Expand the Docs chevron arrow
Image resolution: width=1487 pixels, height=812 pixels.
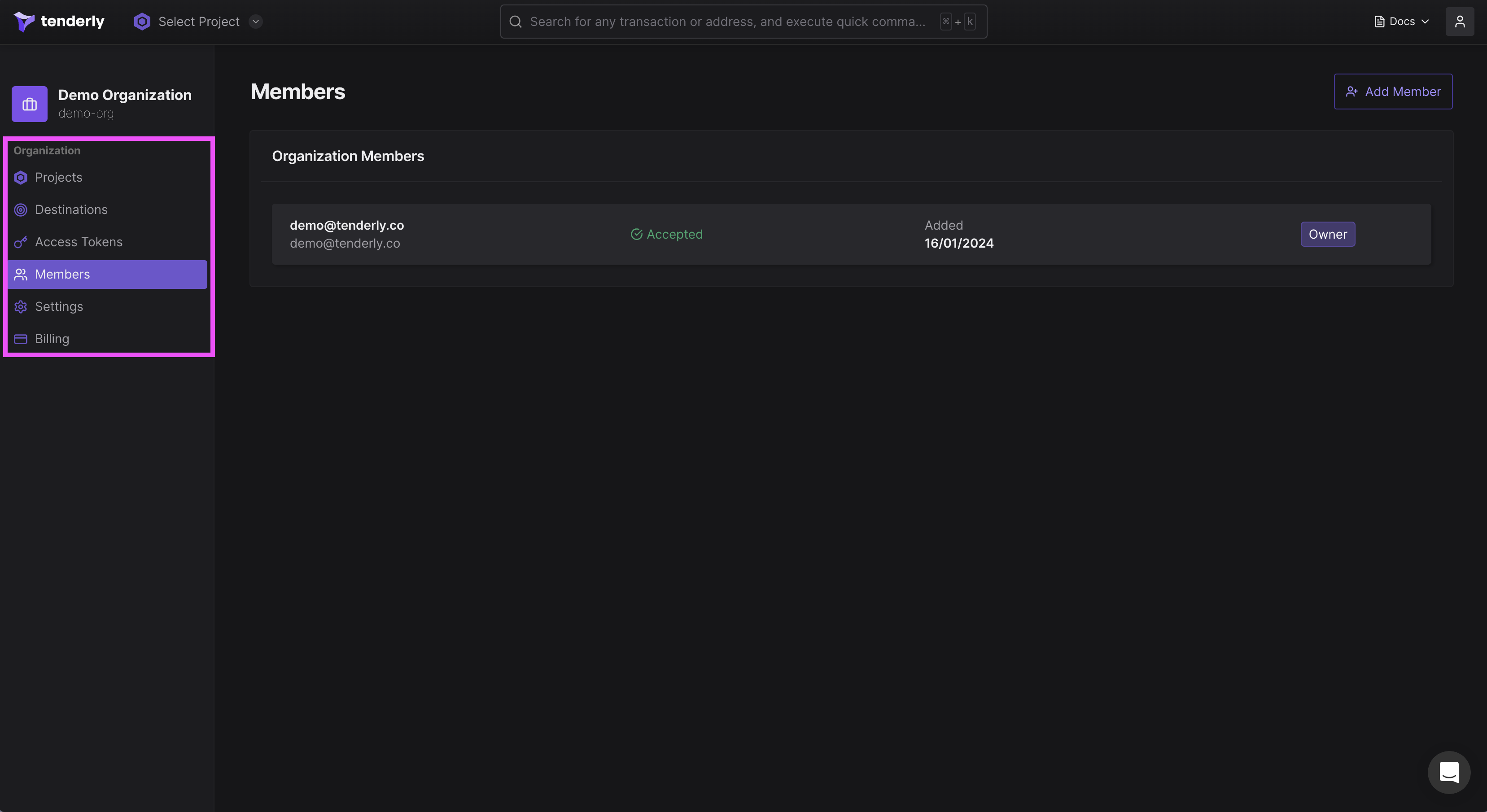(1425, 22)
